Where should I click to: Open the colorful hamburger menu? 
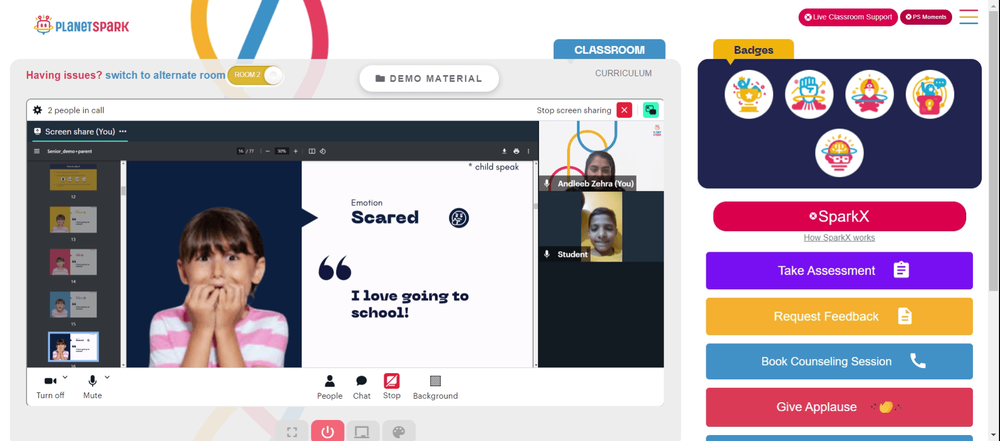pyautogui.click(x=969, y=17)
